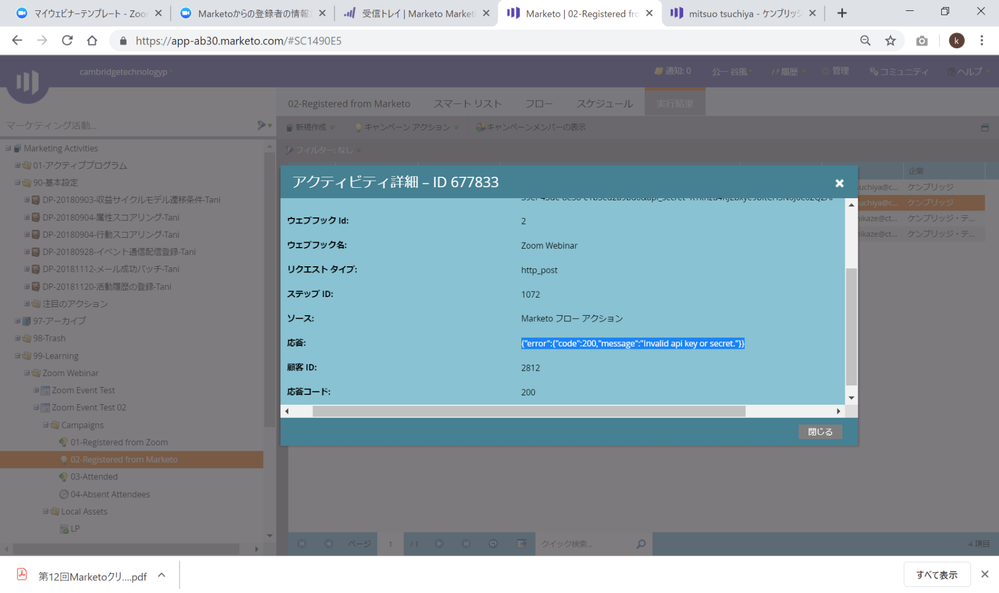Switch to the 受信トレイ Marketo tab
This screenshot has width=999, height=593.
[417, 13]
